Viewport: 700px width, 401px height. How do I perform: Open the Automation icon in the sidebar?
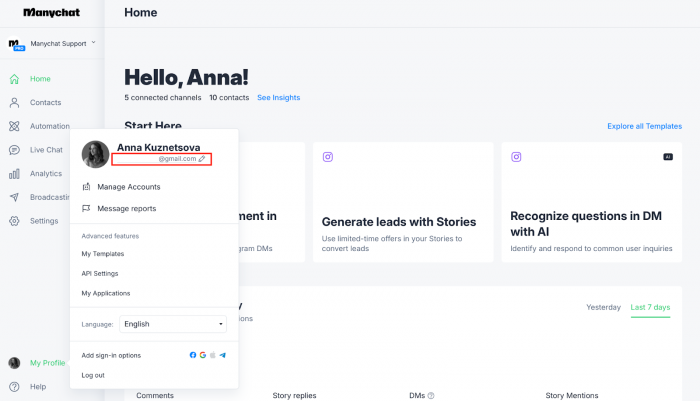click(14, 126)
